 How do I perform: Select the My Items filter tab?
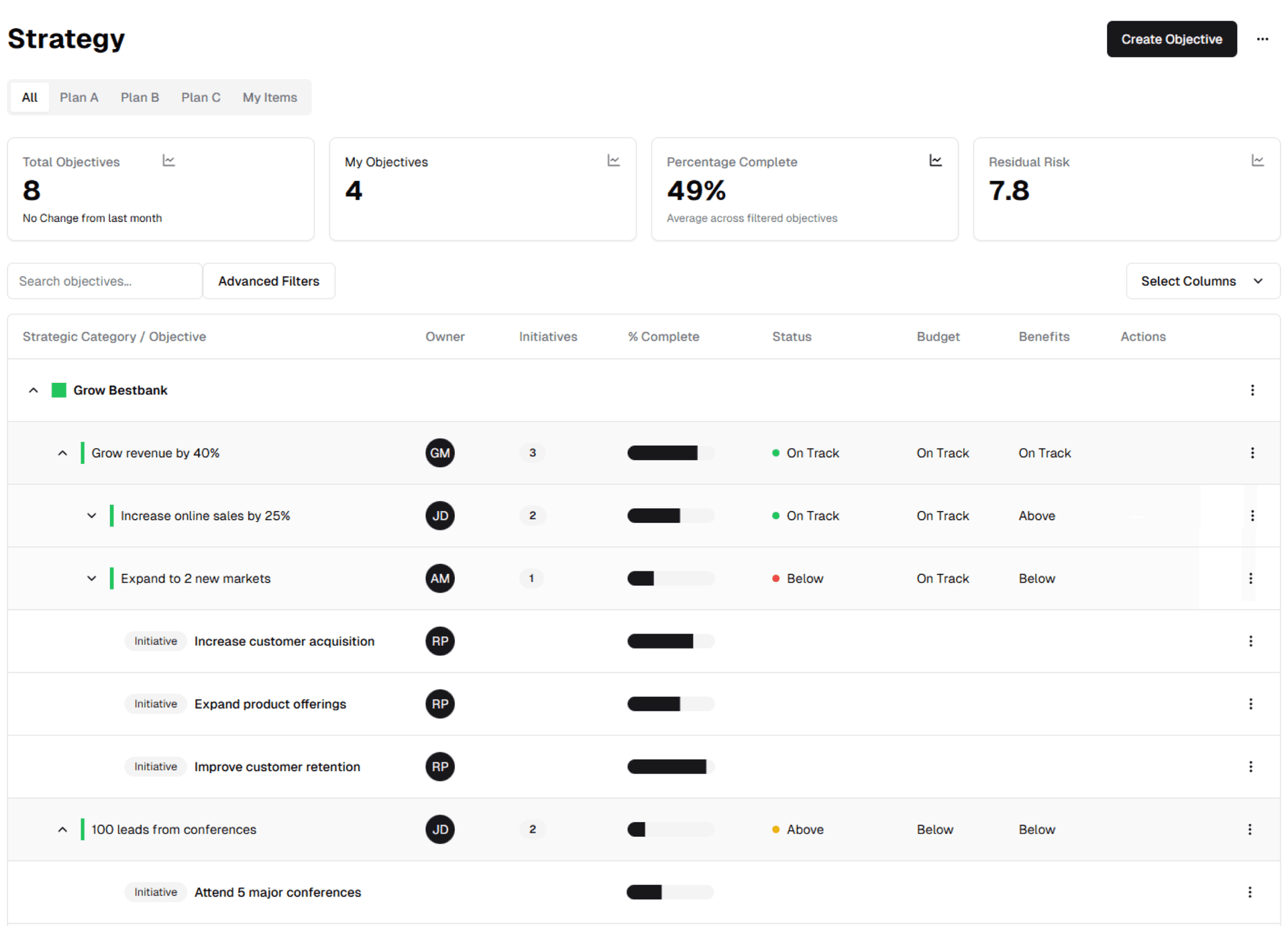click(x=270, y=97)
